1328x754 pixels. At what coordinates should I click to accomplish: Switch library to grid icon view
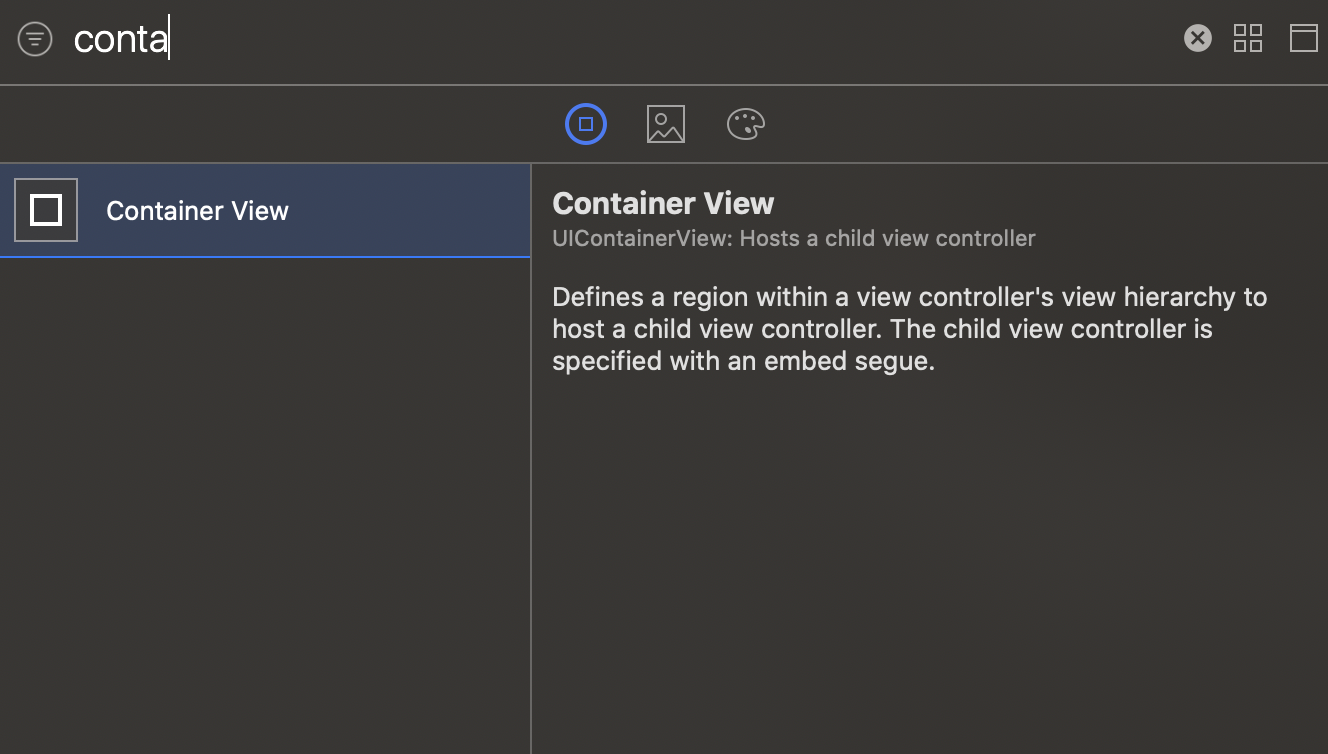tap(1248, 38)
